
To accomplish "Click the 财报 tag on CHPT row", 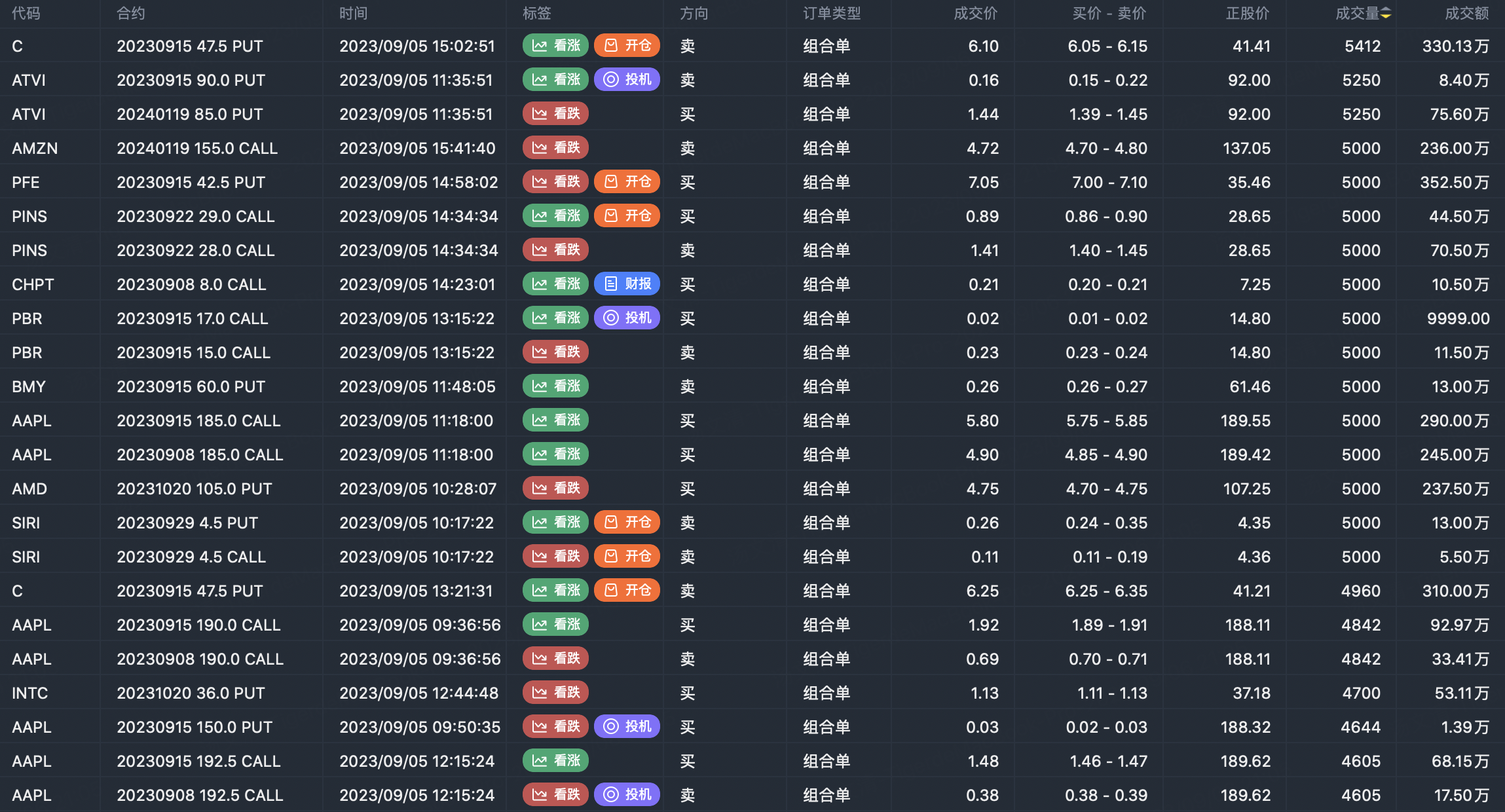I will click(627, 284).
